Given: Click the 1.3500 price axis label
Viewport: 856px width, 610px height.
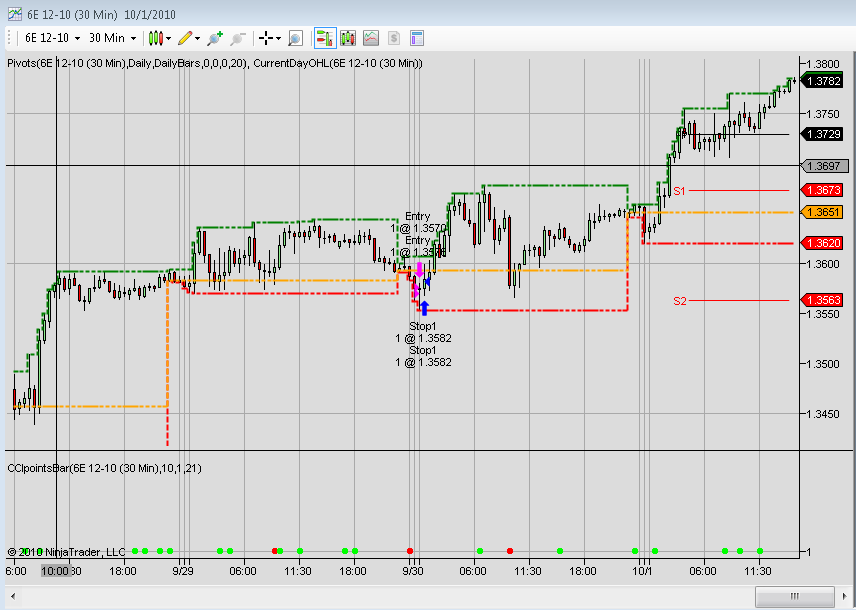Looking at the screenshot, I should (823, 364).
